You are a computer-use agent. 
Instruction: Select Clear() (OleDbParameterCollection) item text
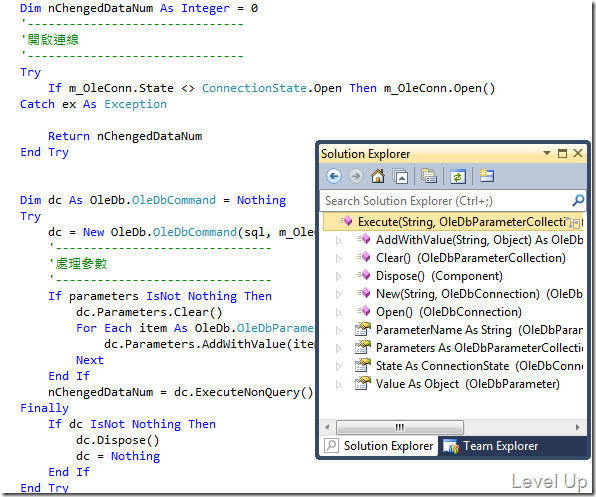(471, 258)
